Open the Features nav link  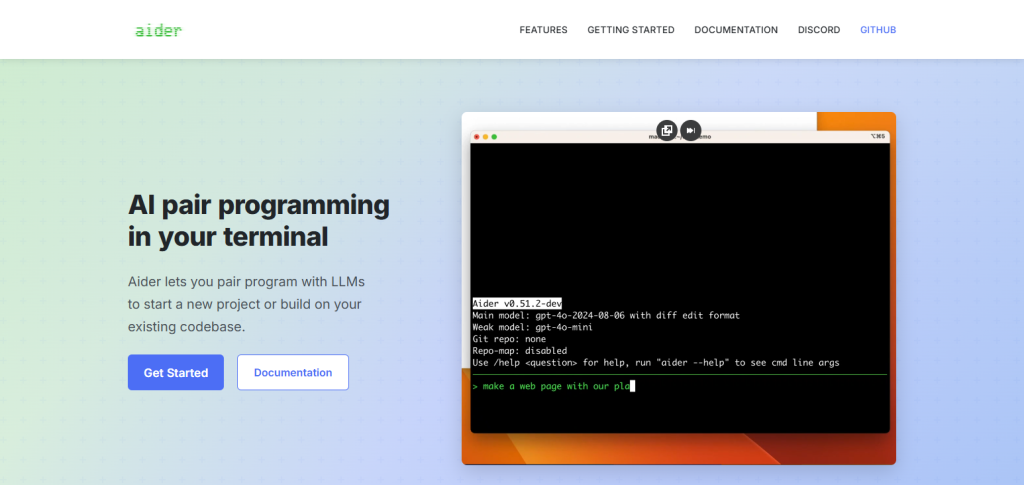point(543,30)
